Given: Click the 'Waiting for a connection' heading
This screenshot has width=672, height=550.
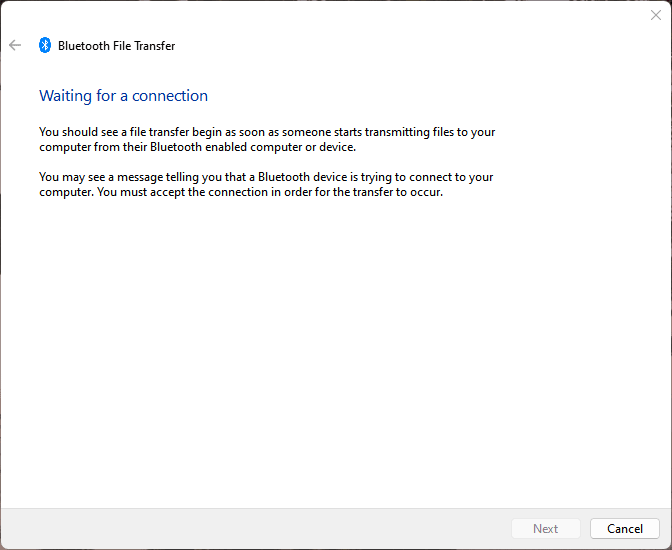Looking at the screenshot, I should (x=123, y=96).
